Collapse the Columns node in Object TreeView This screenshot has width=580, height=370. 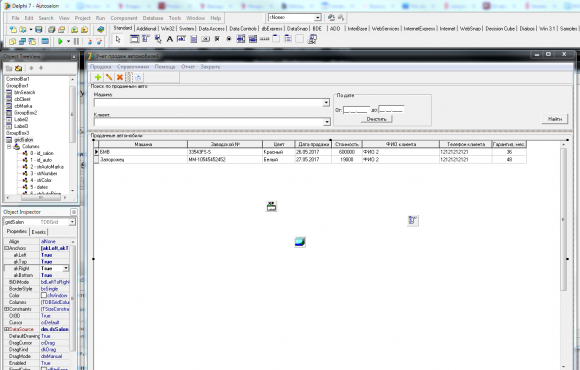pyautogui.click(x=9, y=147)
